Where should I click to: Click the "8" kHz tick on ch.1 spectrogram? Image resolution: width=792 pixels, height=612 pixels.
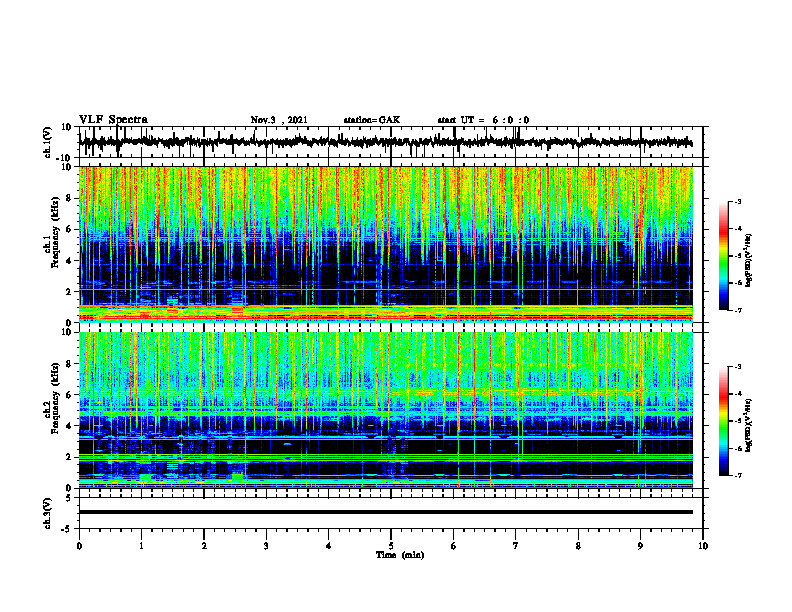pyautogui.click(x=69, y=198)
